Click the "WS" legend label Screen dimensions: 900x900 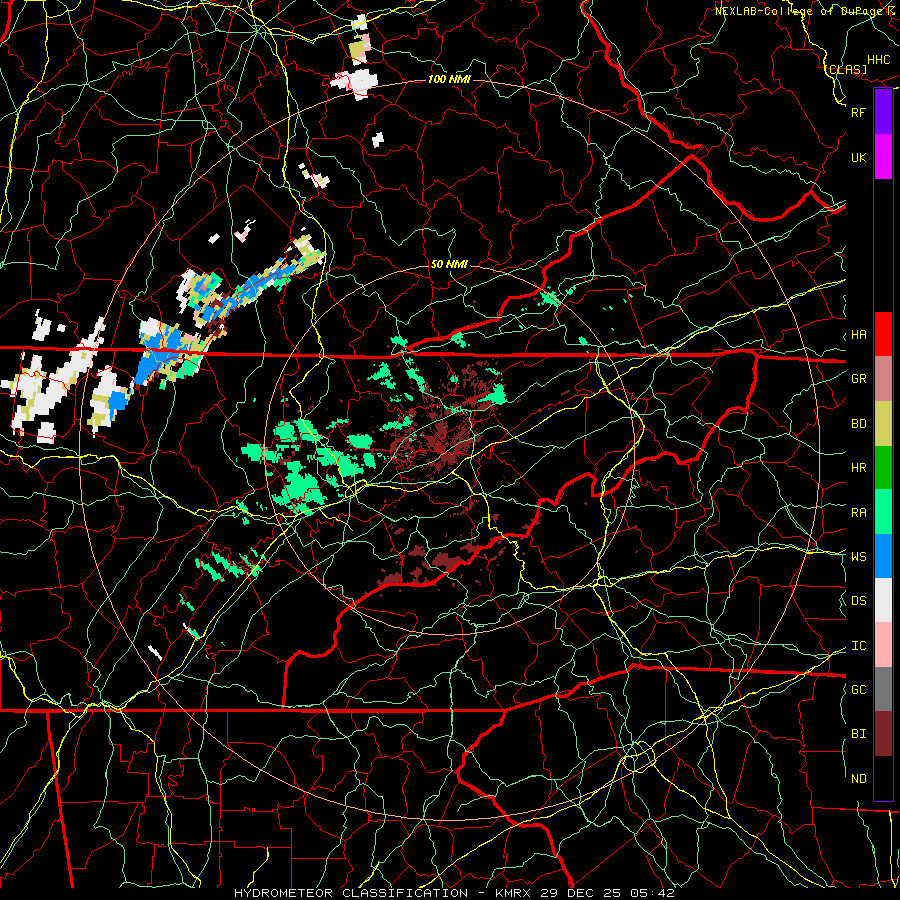coord(858,556)
